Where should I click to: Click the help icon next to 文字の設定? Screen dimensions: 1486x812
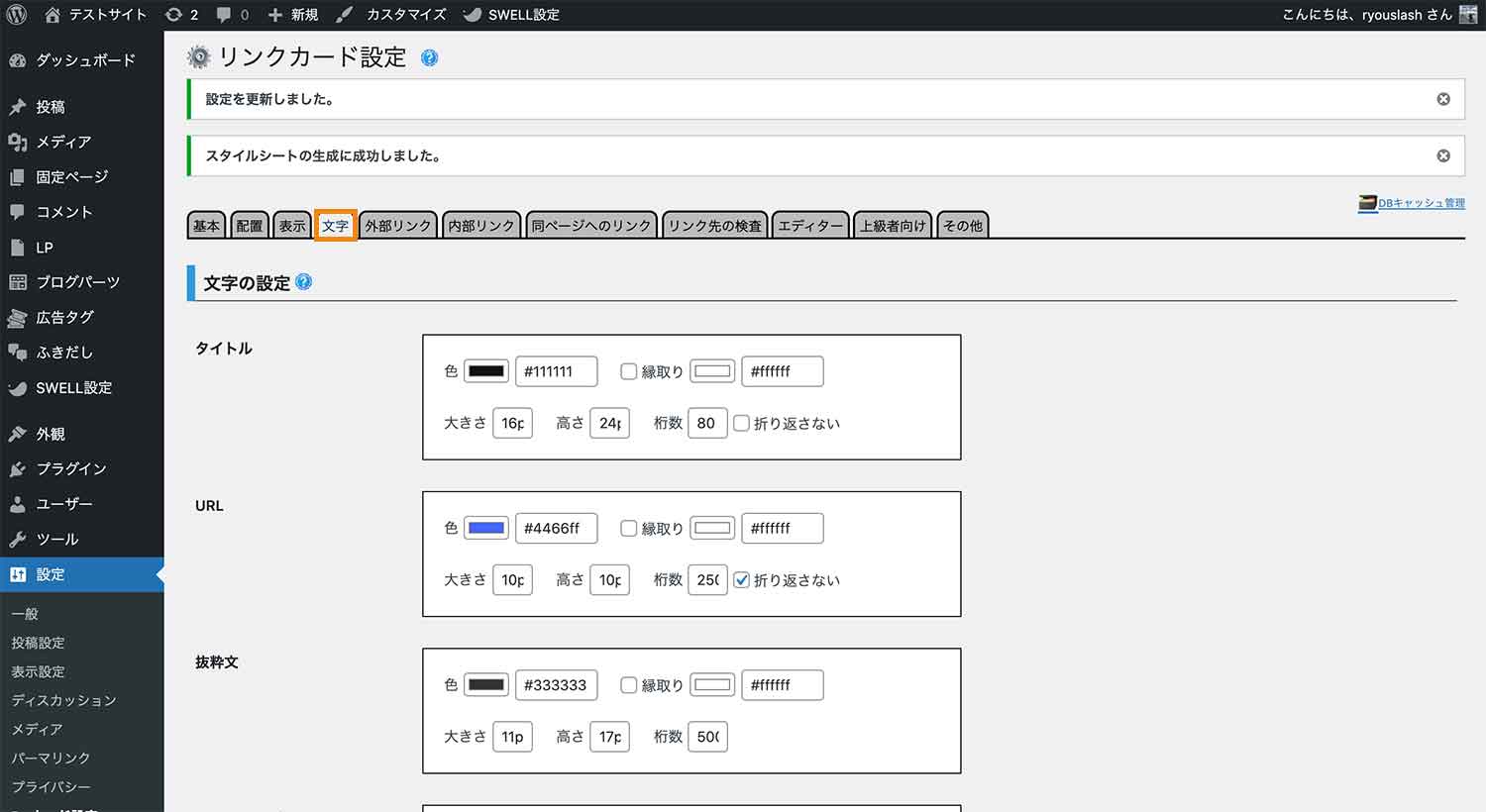(x=304, y=282)
